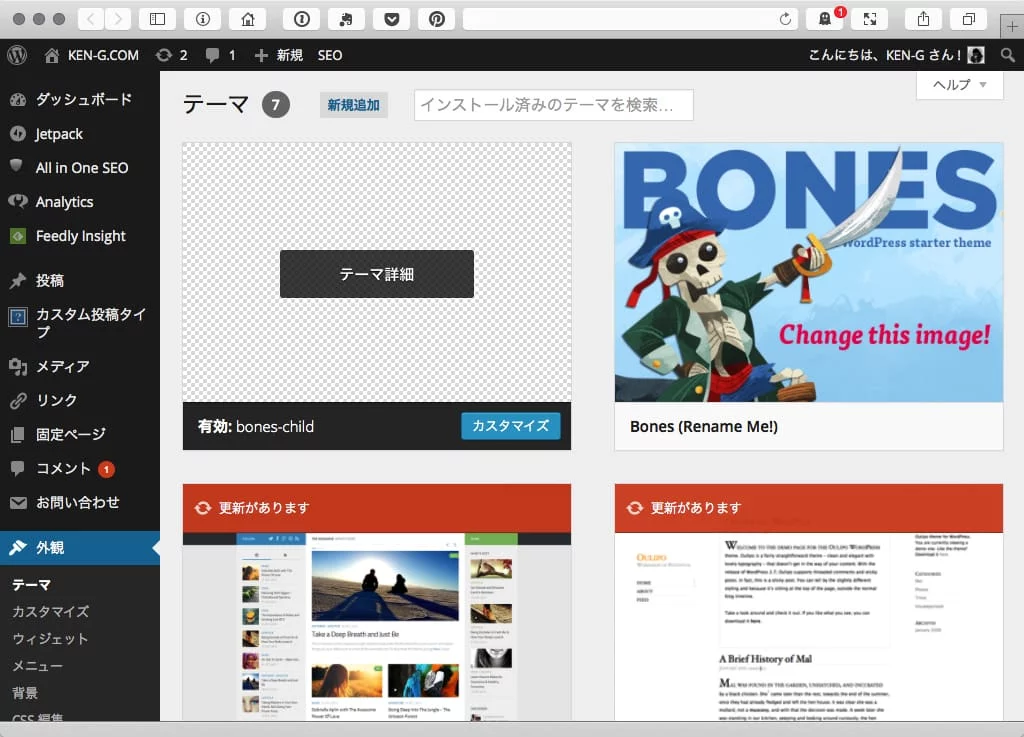Click the show tabs overview button
The width and height of the screenshot is (1024, 737).
(x=968, y=19)
